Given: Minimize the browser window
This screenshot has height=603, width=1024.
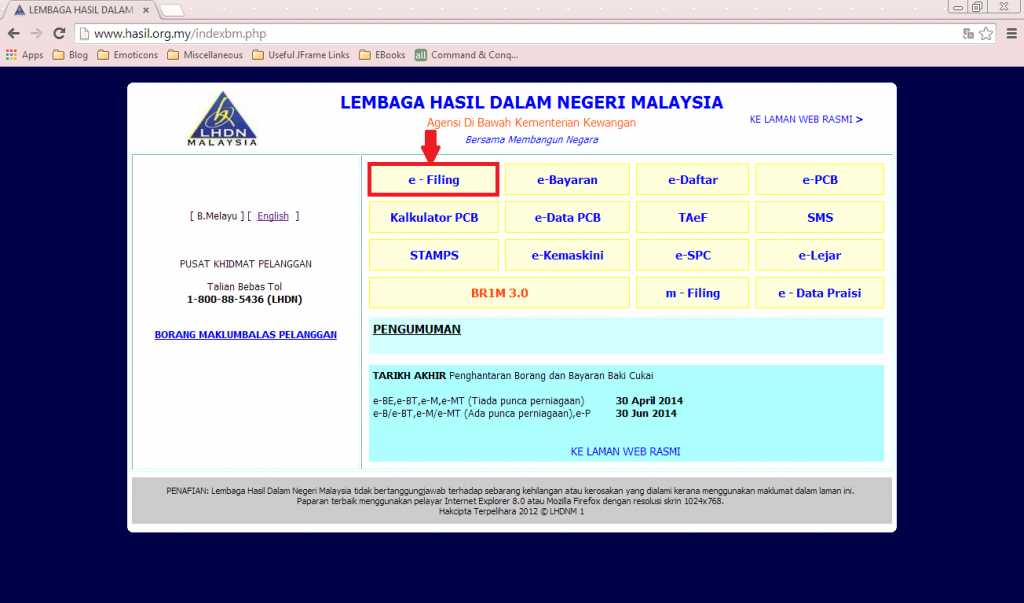Looking at the screenshot, I should coord(957,7).
